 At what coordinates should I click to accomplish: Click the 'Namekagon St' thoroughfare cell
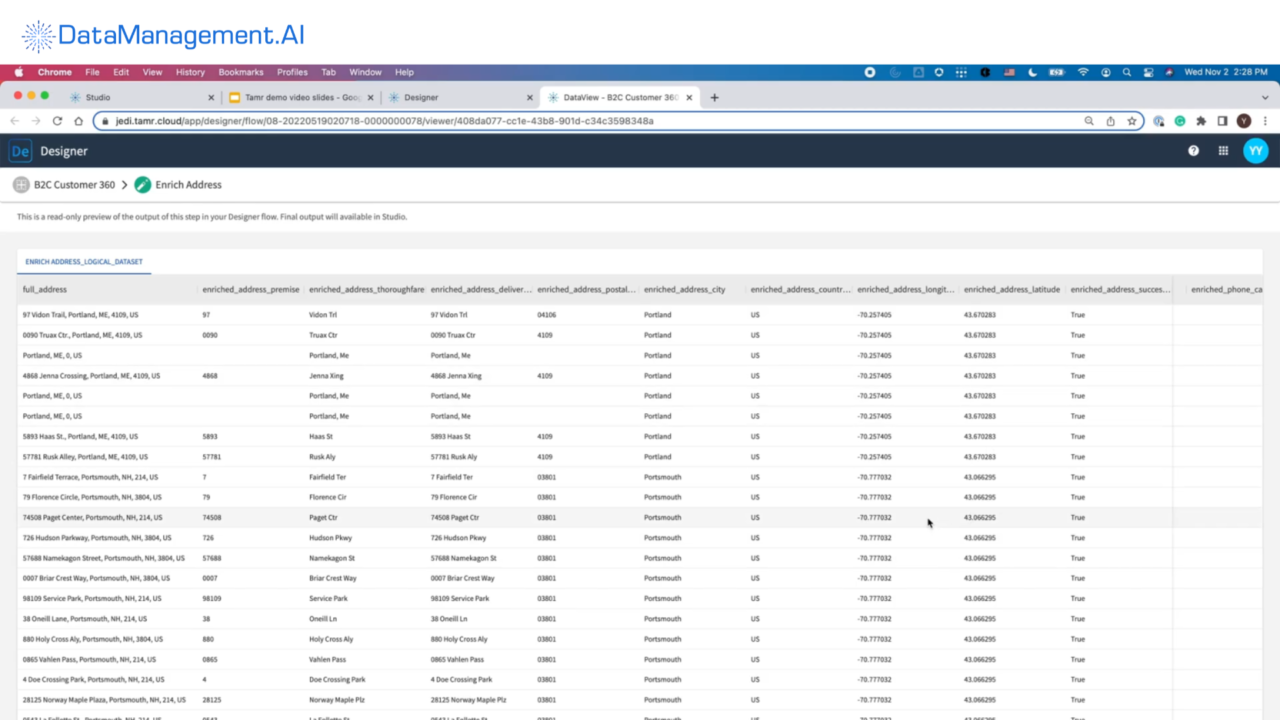(x=332, y=558)
